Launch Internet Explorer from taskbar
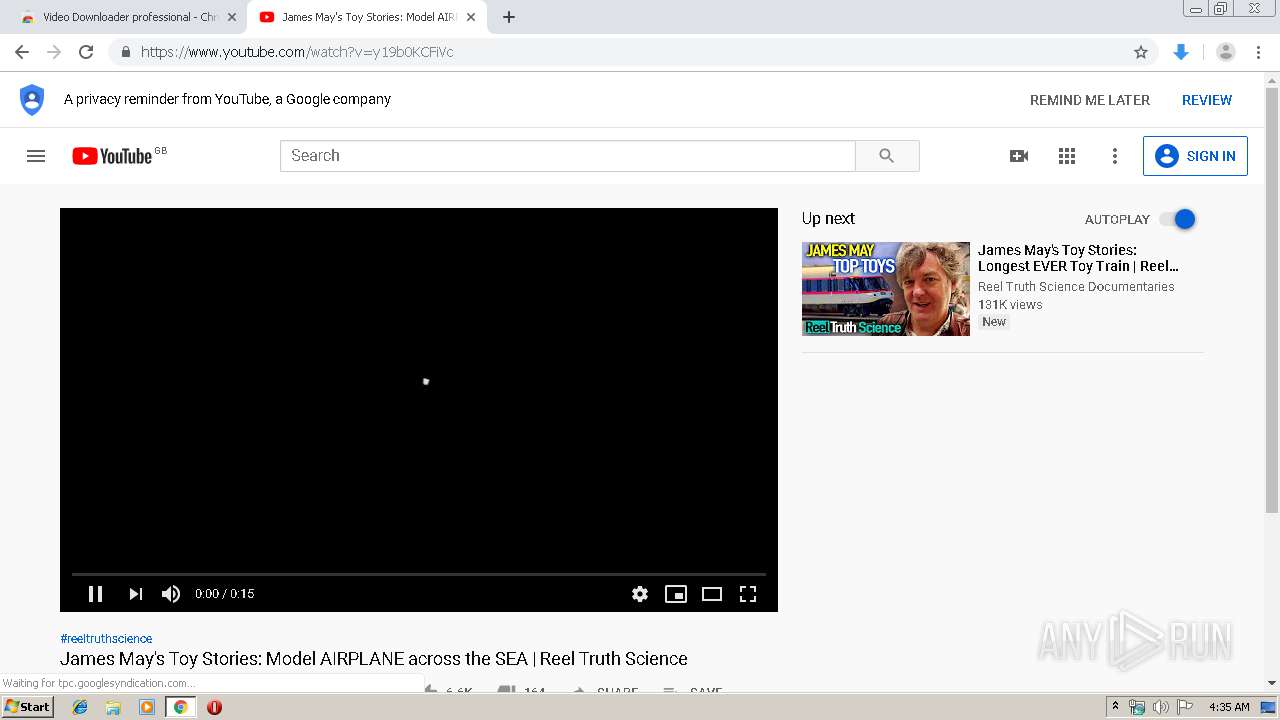This screenshot has height=720, width=1280. [x=80, y=707]
